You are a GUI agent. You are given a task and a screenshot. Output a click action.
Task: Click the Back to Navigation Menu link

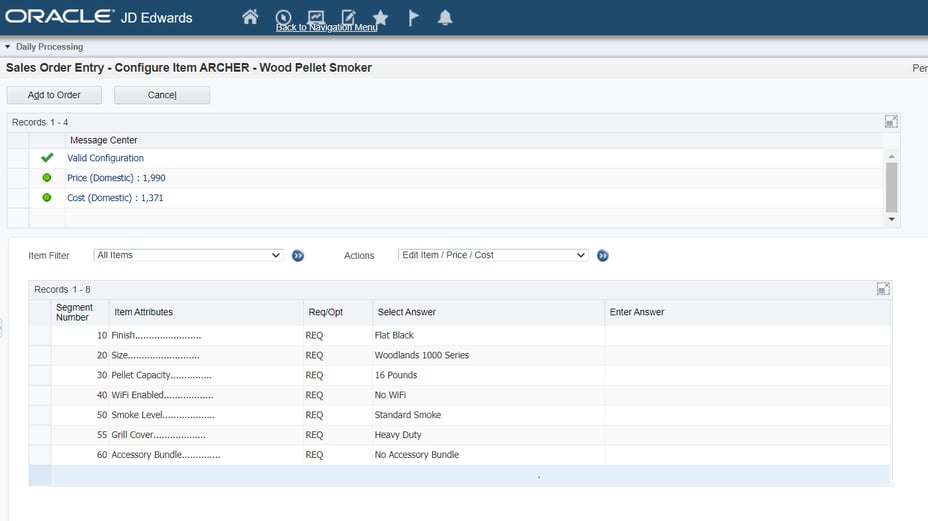coord(326,28)
